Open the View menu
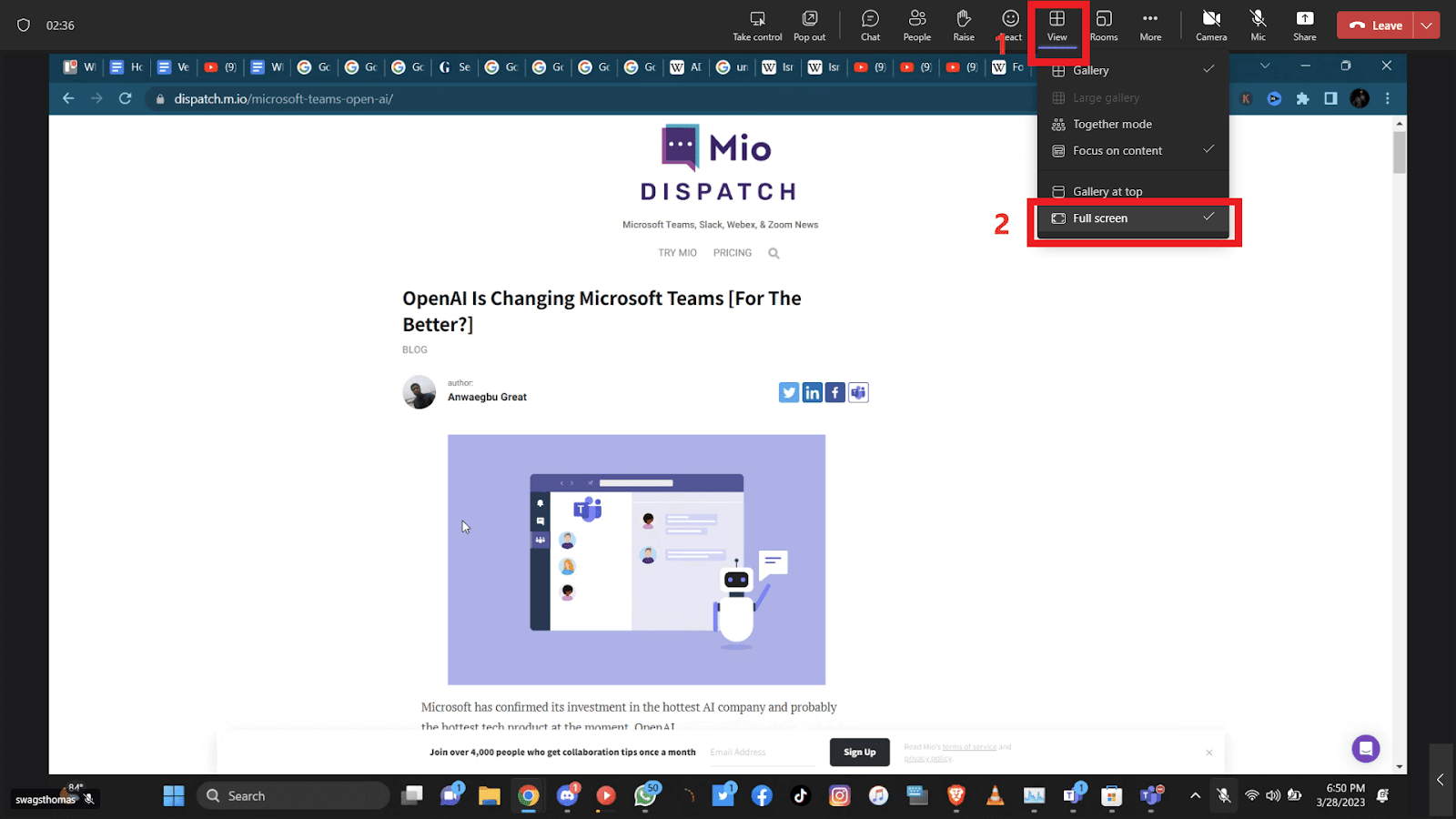This screenshot has height=819, width=1456. click(1057, 25)
